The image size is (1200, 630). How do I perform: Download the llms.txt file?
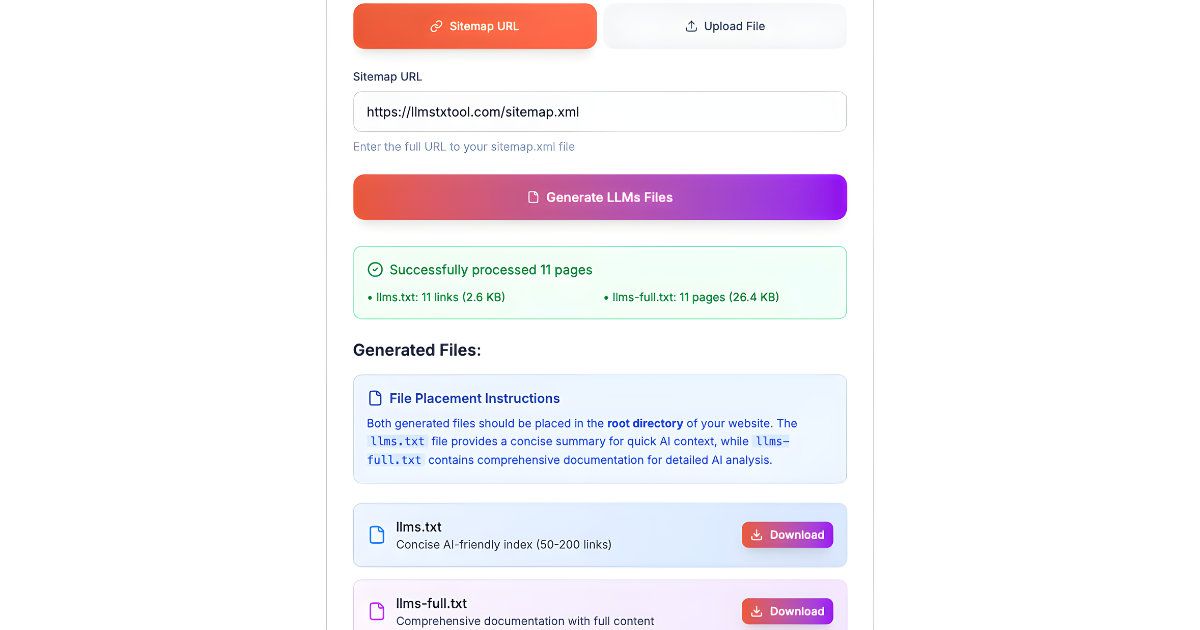click(787, 535)
